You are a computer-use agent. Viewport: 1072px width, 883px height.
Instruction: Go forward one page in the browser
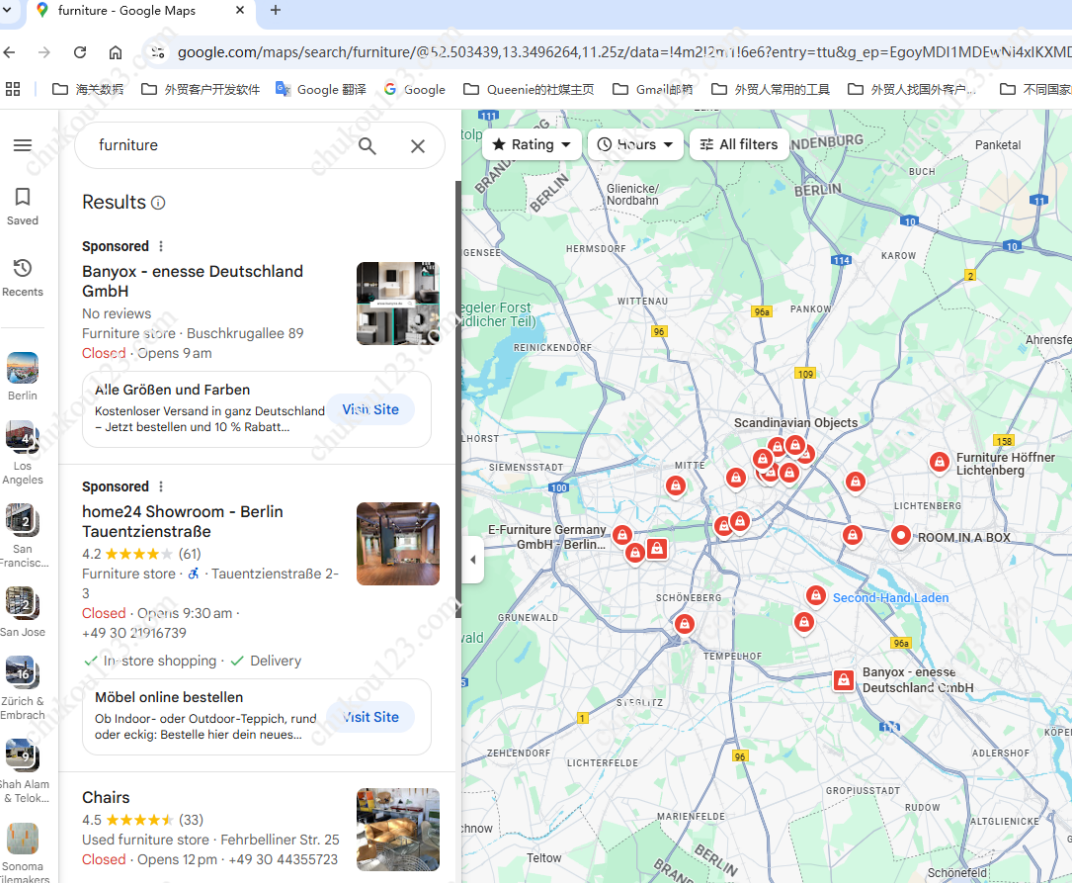click(x=44, y=53)
